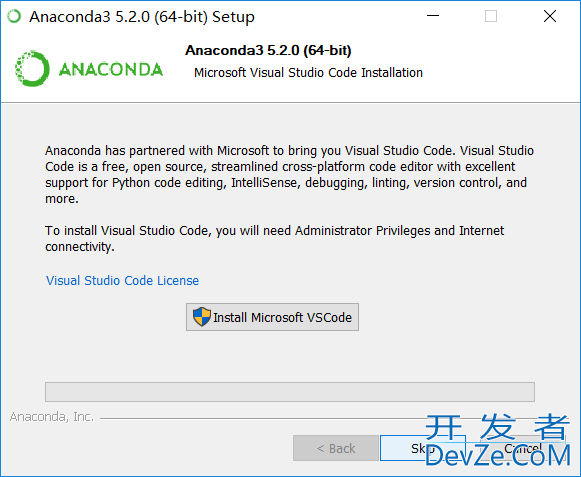The image size is (581, 477).
Task: Click the 'Anaconda3 5.2.0 (64-bit) Setup' title bar
Action: [x=142, y=17]
